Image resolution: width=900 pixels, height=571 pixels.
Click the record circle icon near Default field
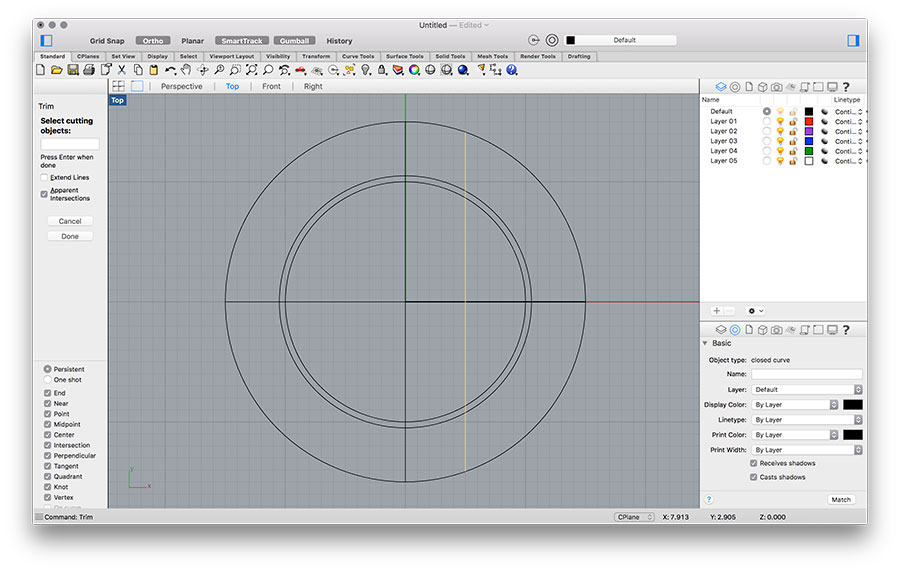click(552, 40)
